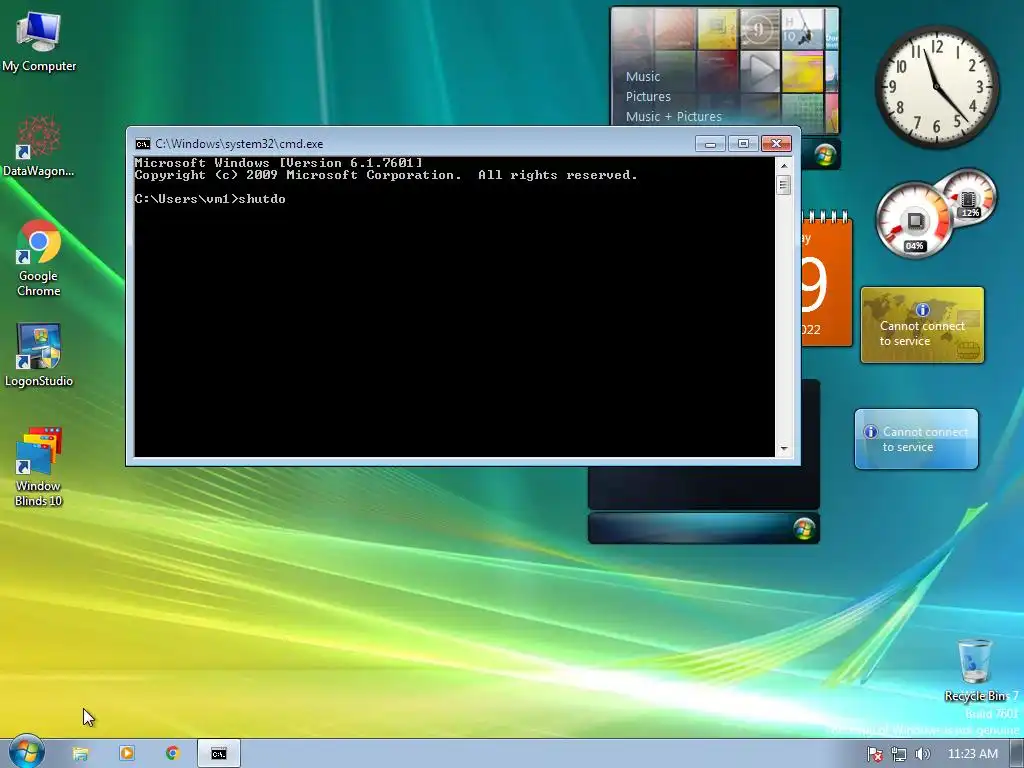Select Pictures in the Media Center gadget
This screenshot has width=1024, height=768.
[x=648, y=97]
